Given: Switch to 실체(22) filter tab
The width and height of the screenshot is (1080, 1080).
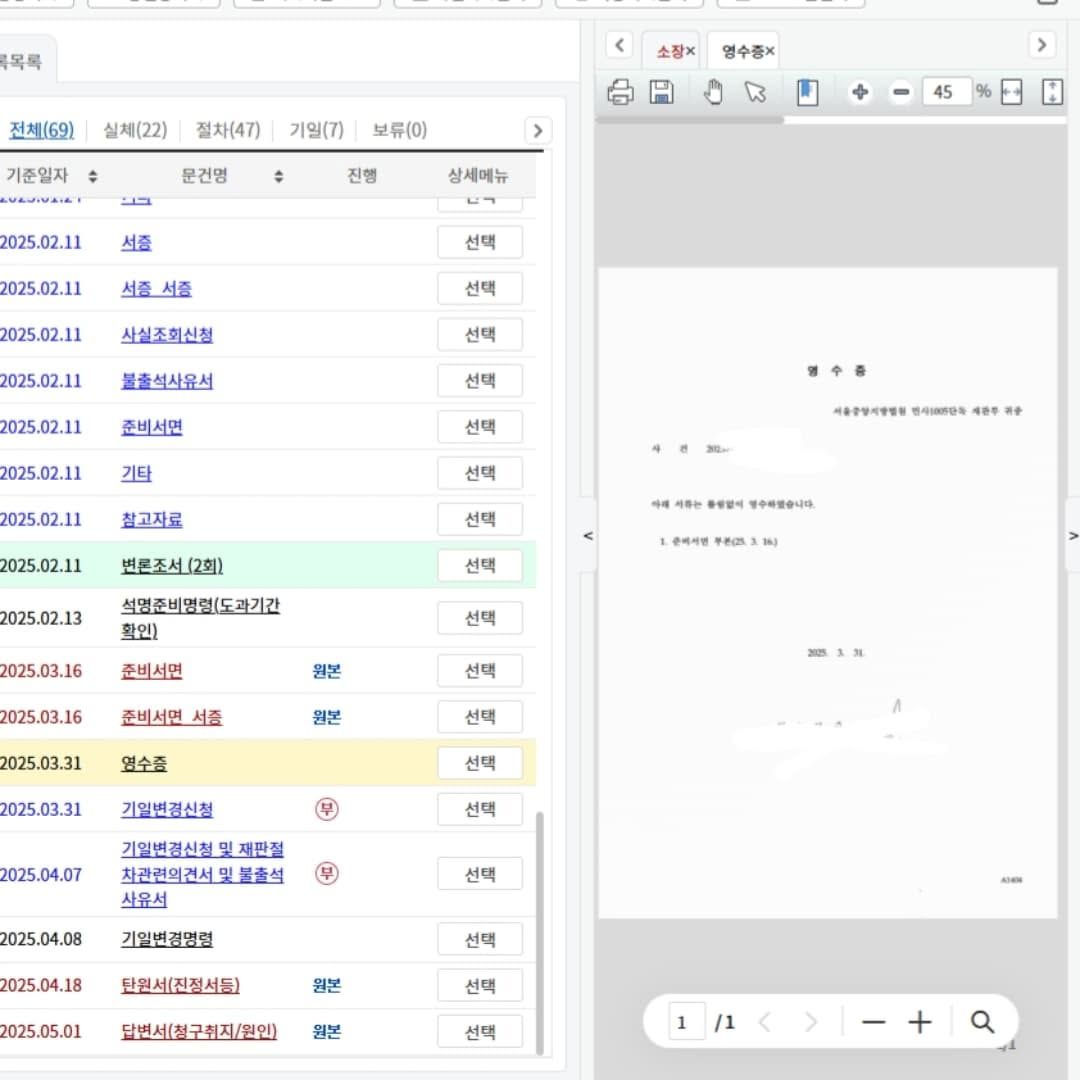Looking at the screenshot, I should click(x=135, y=129).
